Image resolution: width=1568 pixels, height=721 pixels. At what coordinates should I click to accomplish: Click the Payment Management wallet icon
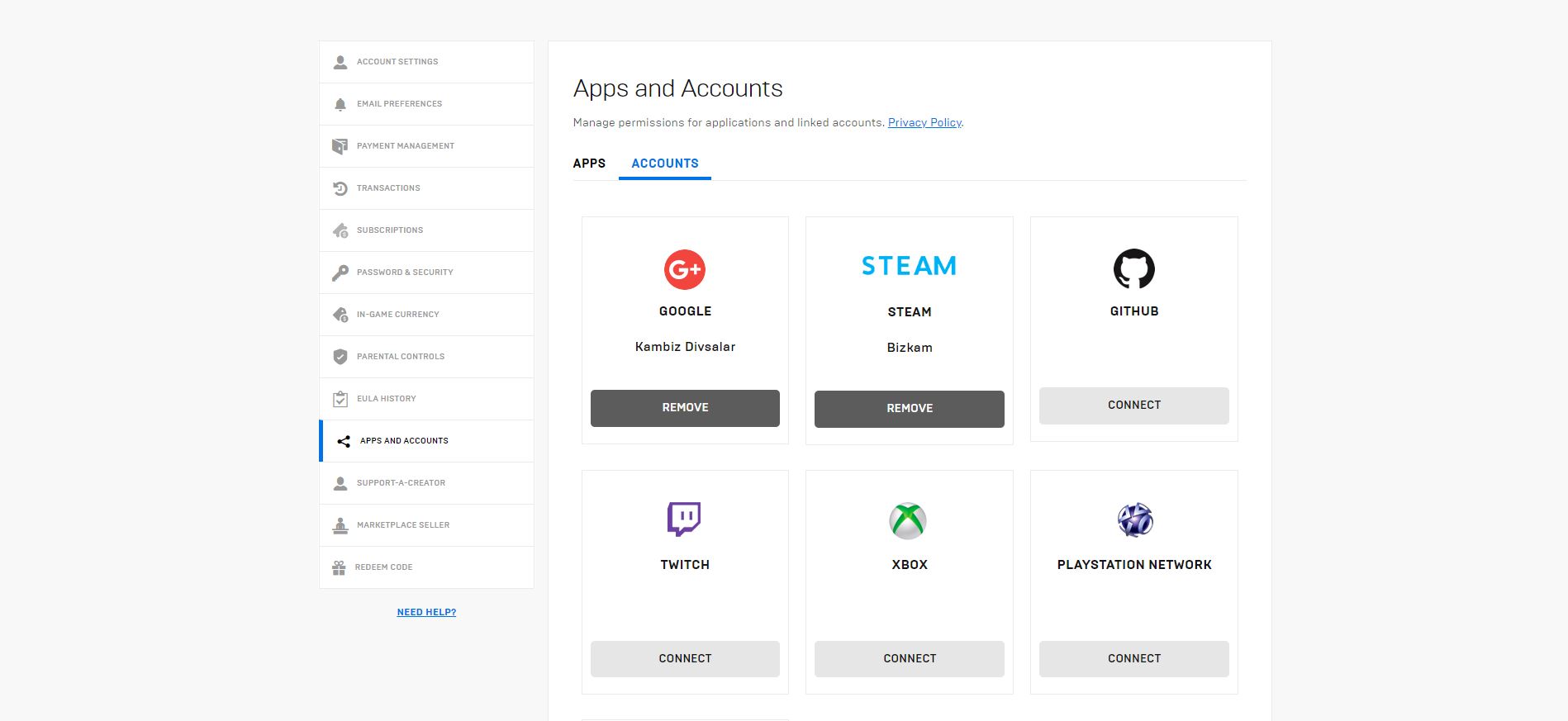[340, 146]
